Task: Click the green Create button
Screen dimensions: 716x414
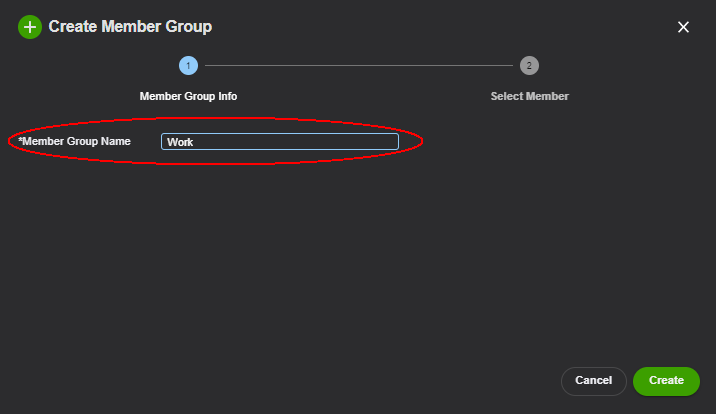Action: click(666, 381)
